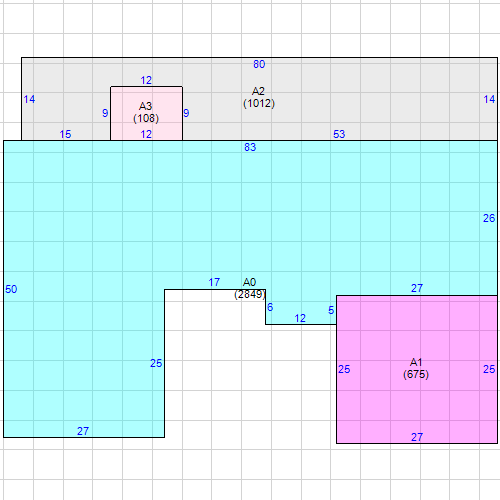Click the 9 dimension left of A3
This screenshot has height=500, width=500.
pyautogui.click(x=105, y=113)
